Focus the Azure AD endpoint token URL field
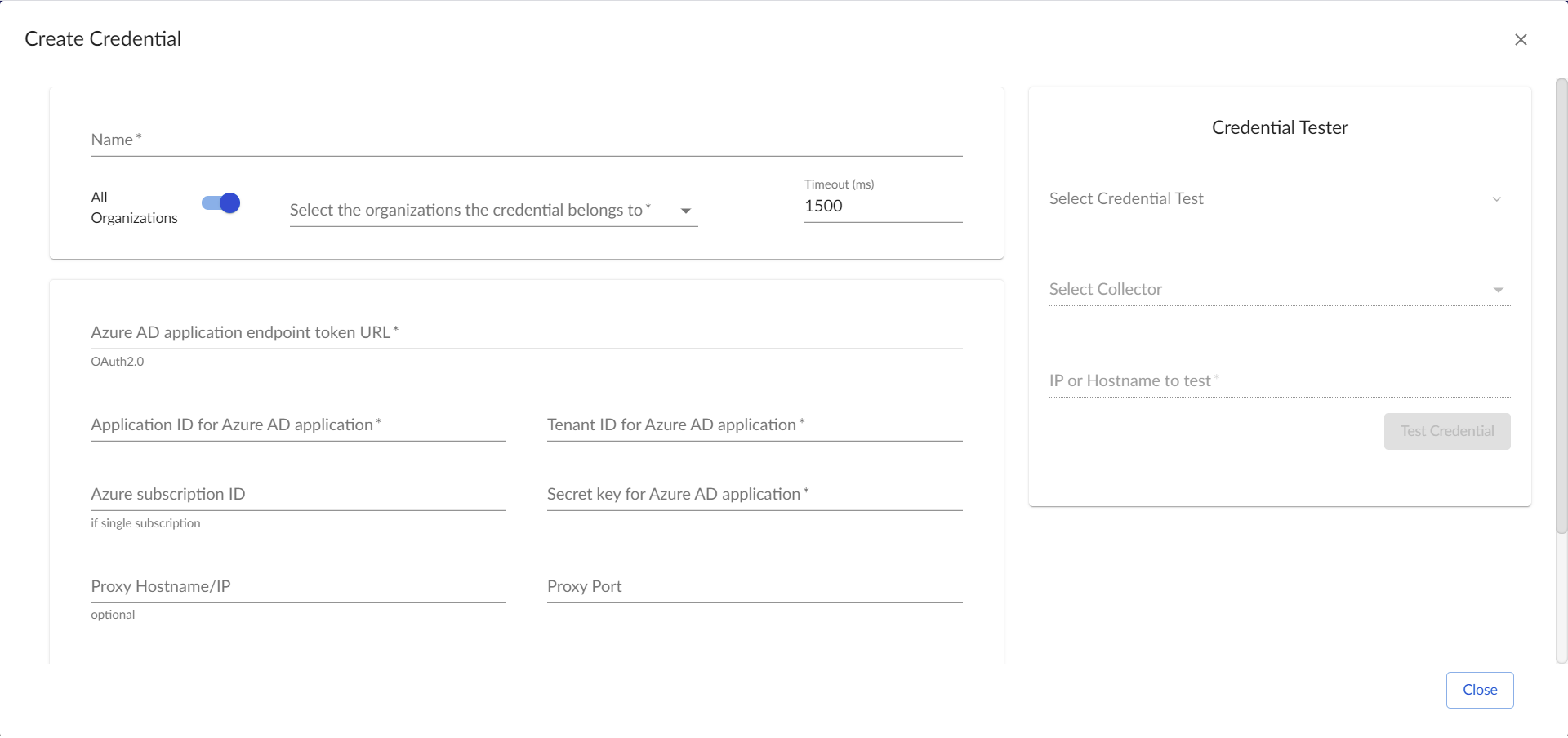 click(x=526, y=333)
